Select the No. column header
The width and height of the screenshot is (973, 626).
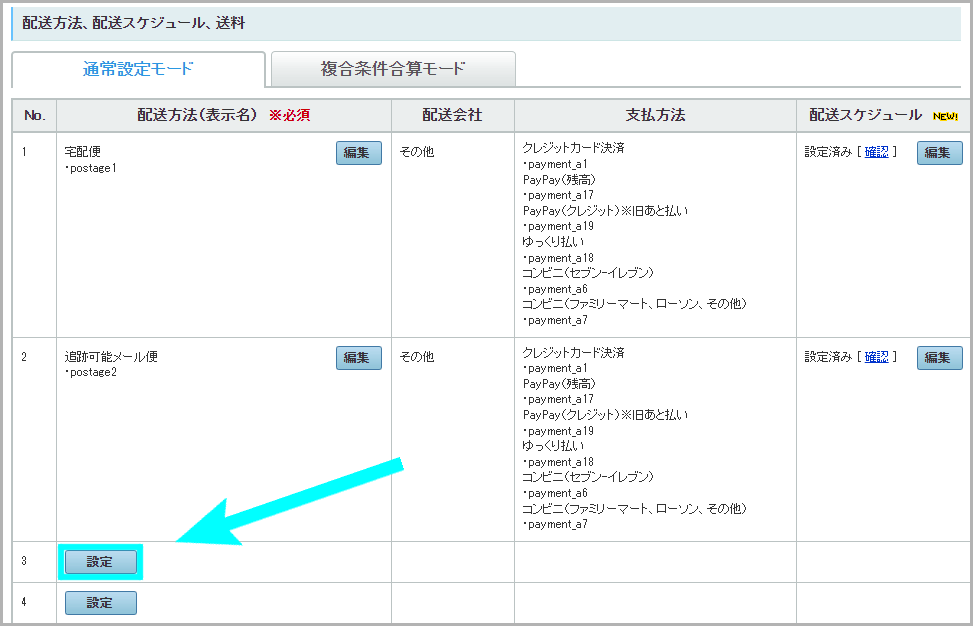click(35, 115)
